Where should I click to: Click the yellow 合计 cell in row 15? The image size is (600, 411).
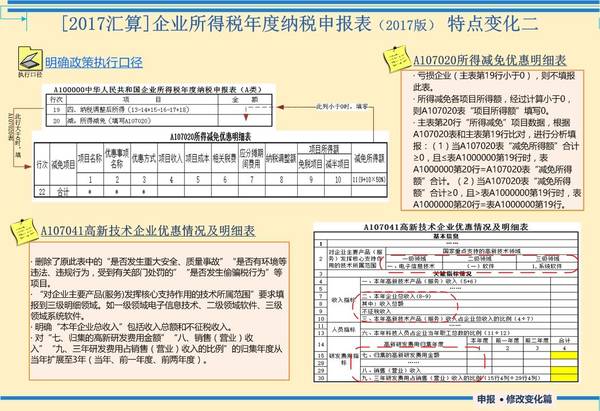coord(564,356)
